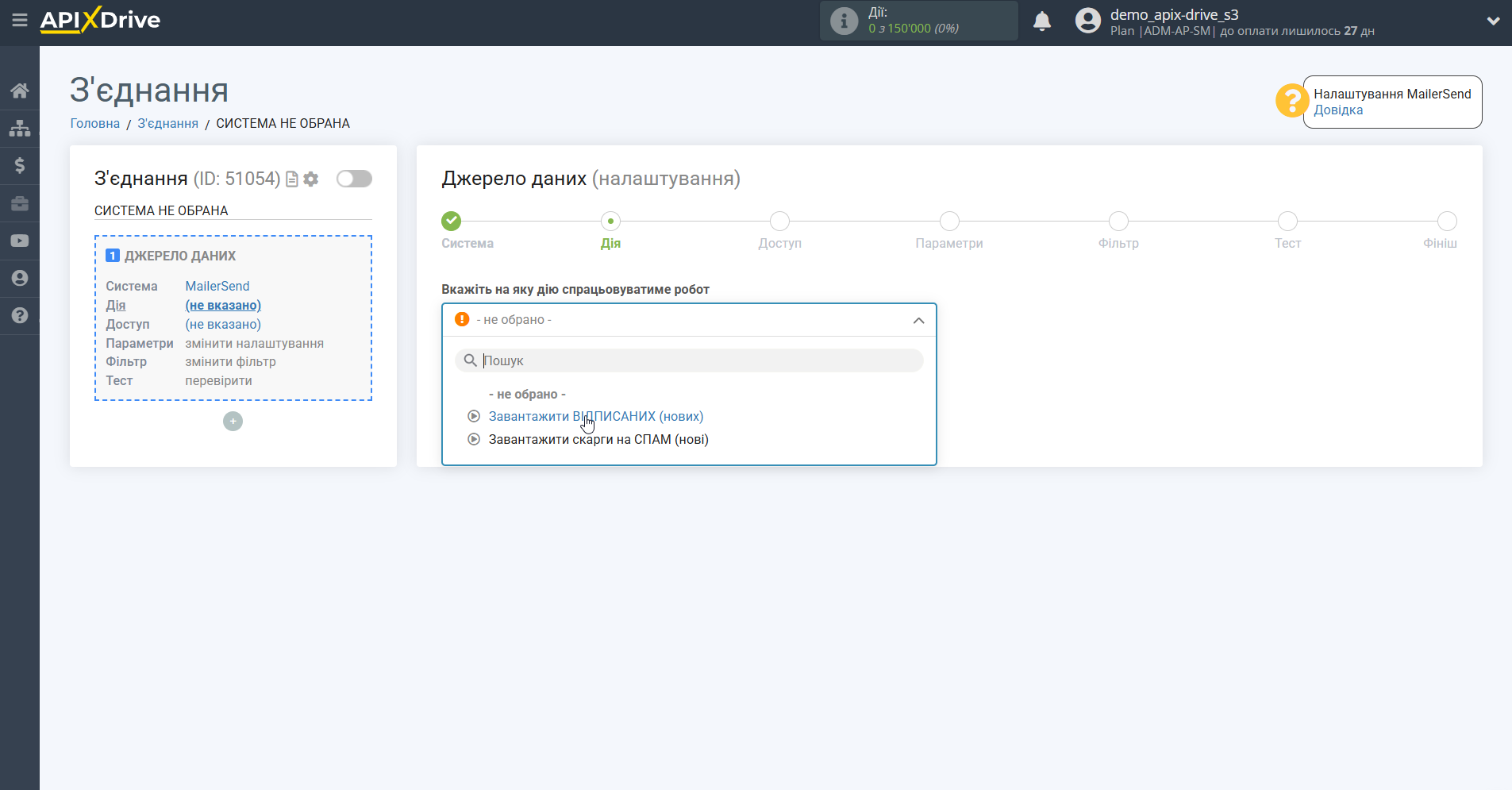Select Завантажити скарги на СПАМ option
The height and width of the screenshot is (790, 1512).
598,439
